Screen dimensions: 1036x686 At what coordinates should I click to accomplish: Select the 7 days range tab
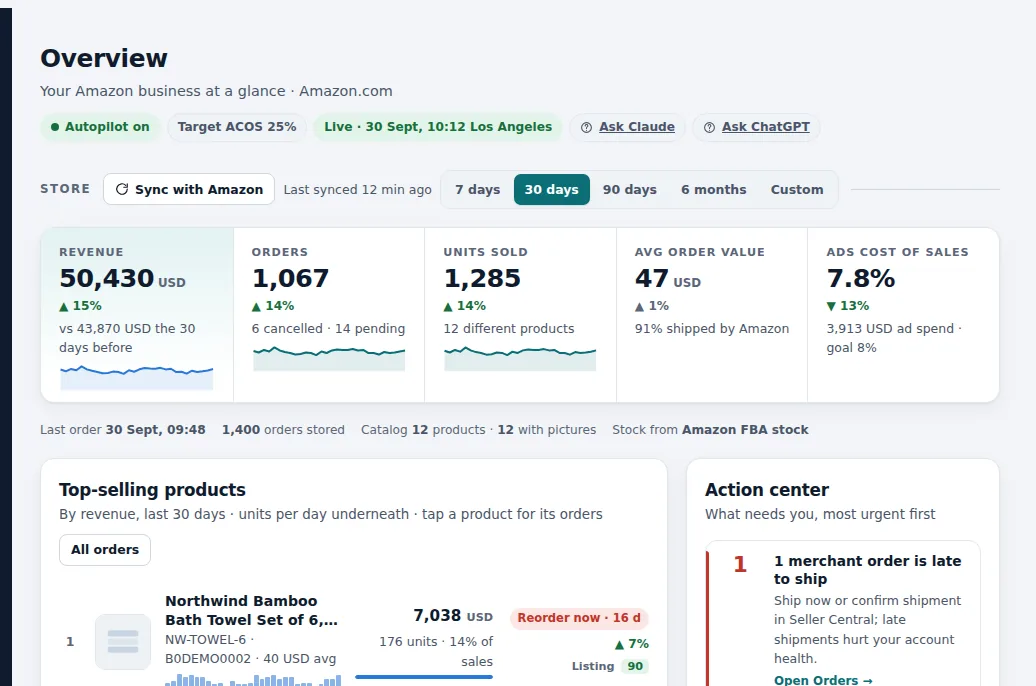point(477,190)
